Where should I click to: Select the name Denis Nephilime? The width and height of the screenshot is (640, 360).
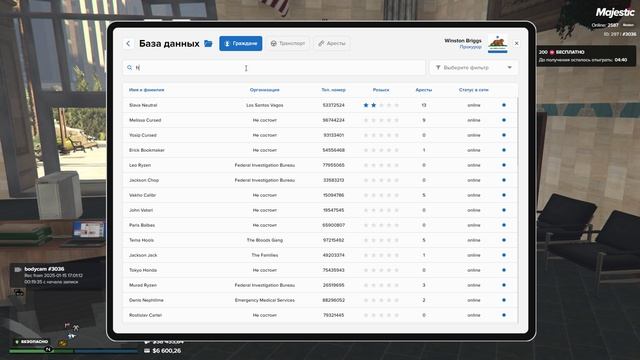tap(146, 300)
